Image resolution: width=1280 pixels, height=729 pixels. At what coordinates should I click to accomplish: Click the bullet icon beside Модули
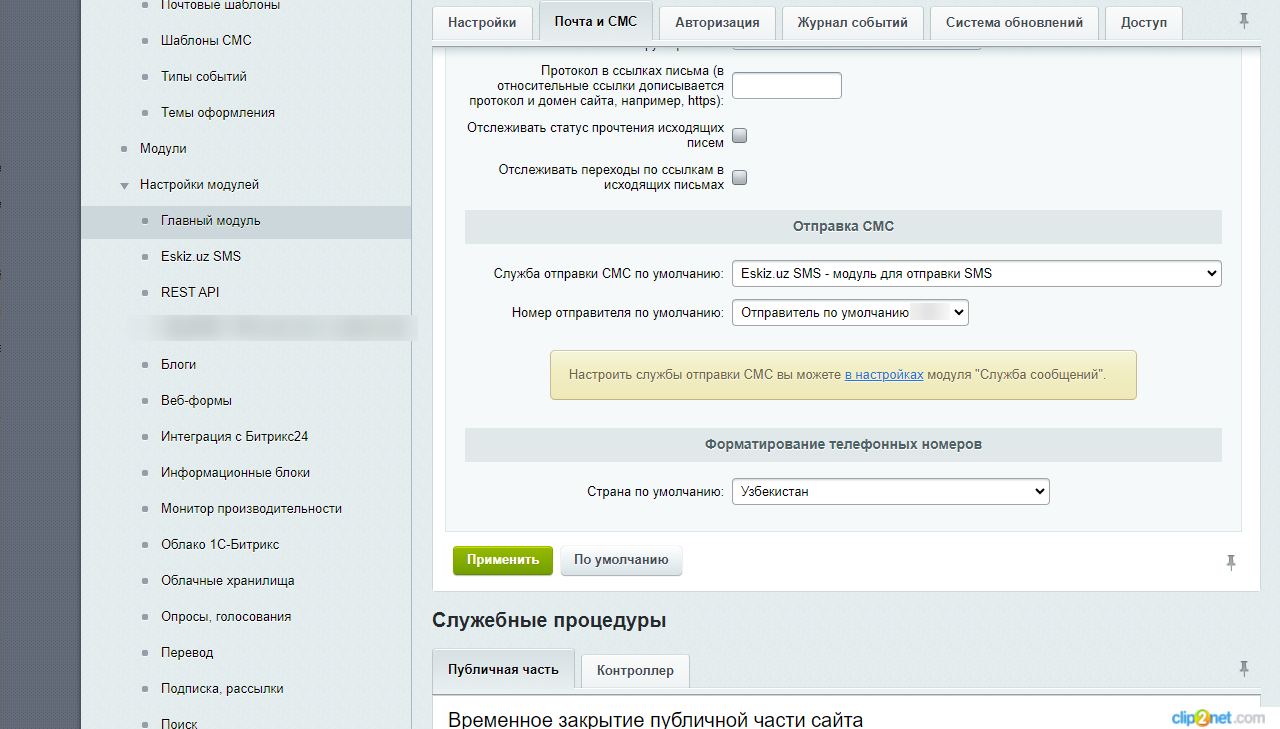click(125, 149)
